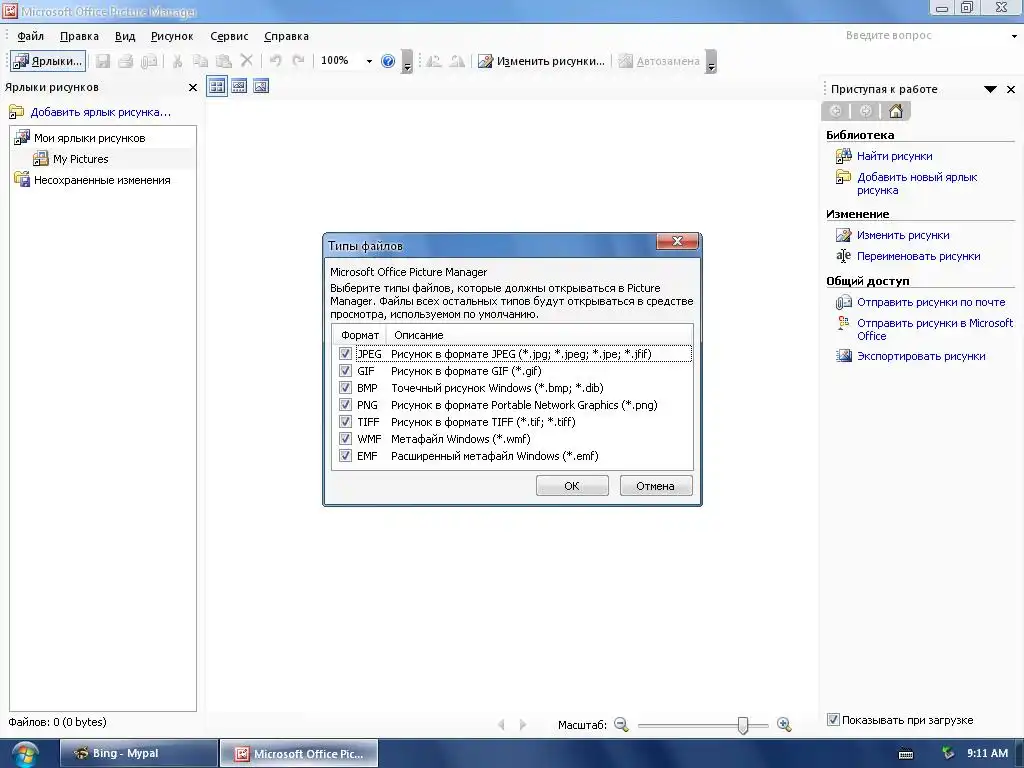This screenshot has width=1024, height=768.
Task: Click the Send to mail recipient toolbar icon
Action: pyautogui.click(x=149, y=61)
